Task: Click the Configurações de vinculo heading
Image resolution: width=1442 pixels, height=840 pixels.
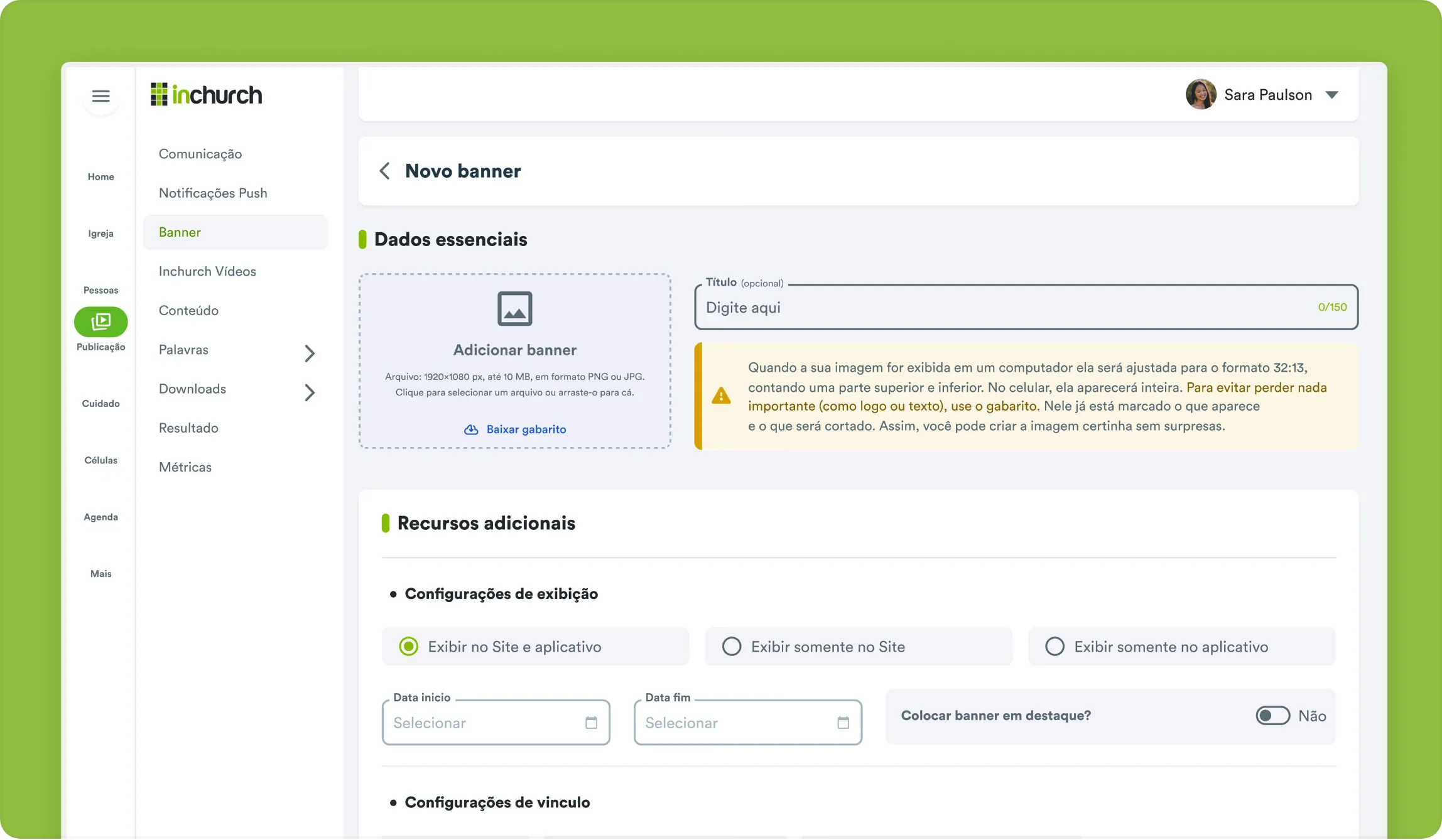Action: click(497, 802)
